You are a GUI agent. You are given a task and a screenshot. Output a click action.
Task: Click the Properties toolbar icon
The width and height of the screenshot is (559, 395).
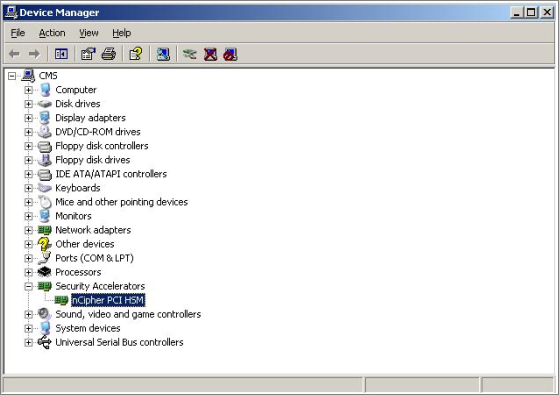pyautogui.click(x=88, y=54)
